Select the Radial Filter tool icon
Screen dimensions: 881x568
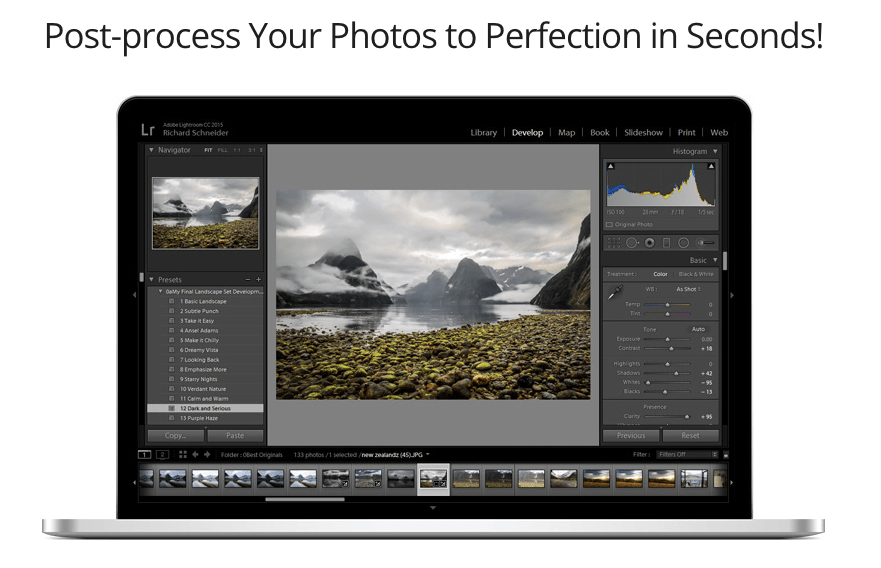(683, 243)
